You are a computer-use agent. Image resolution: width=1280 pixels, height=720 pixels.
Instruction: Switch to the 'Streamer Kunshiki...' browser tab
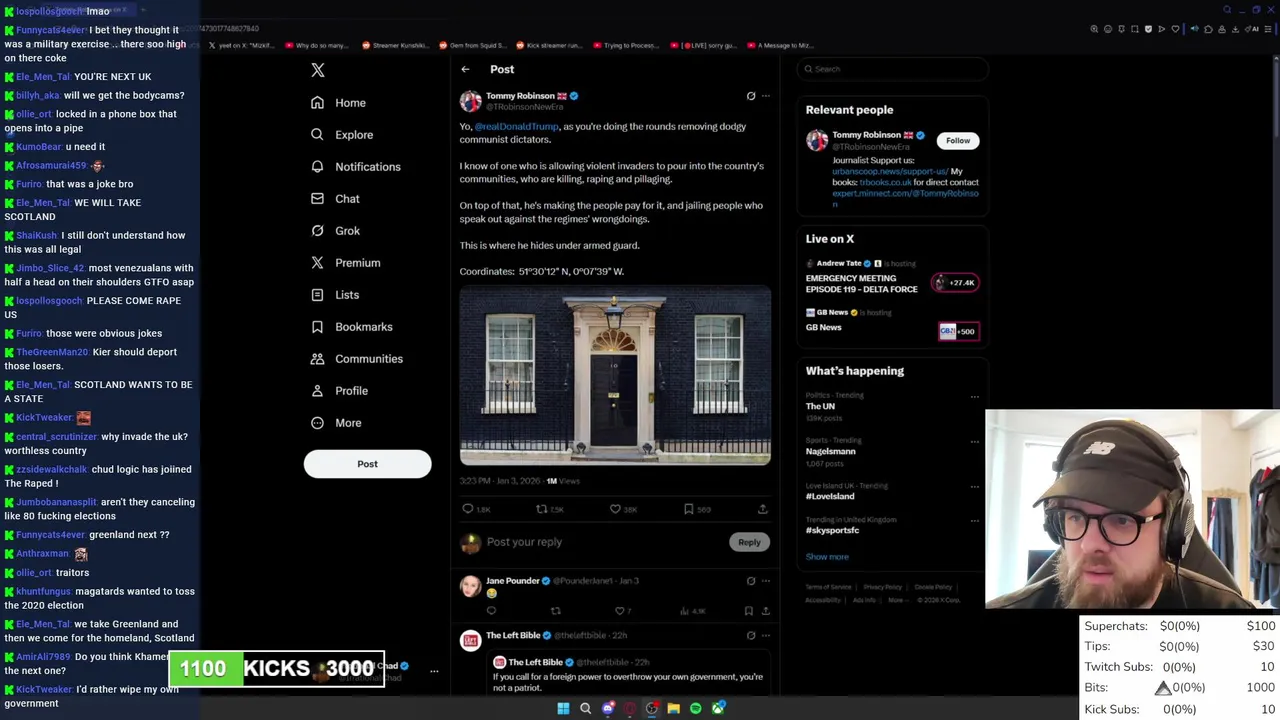394,45
